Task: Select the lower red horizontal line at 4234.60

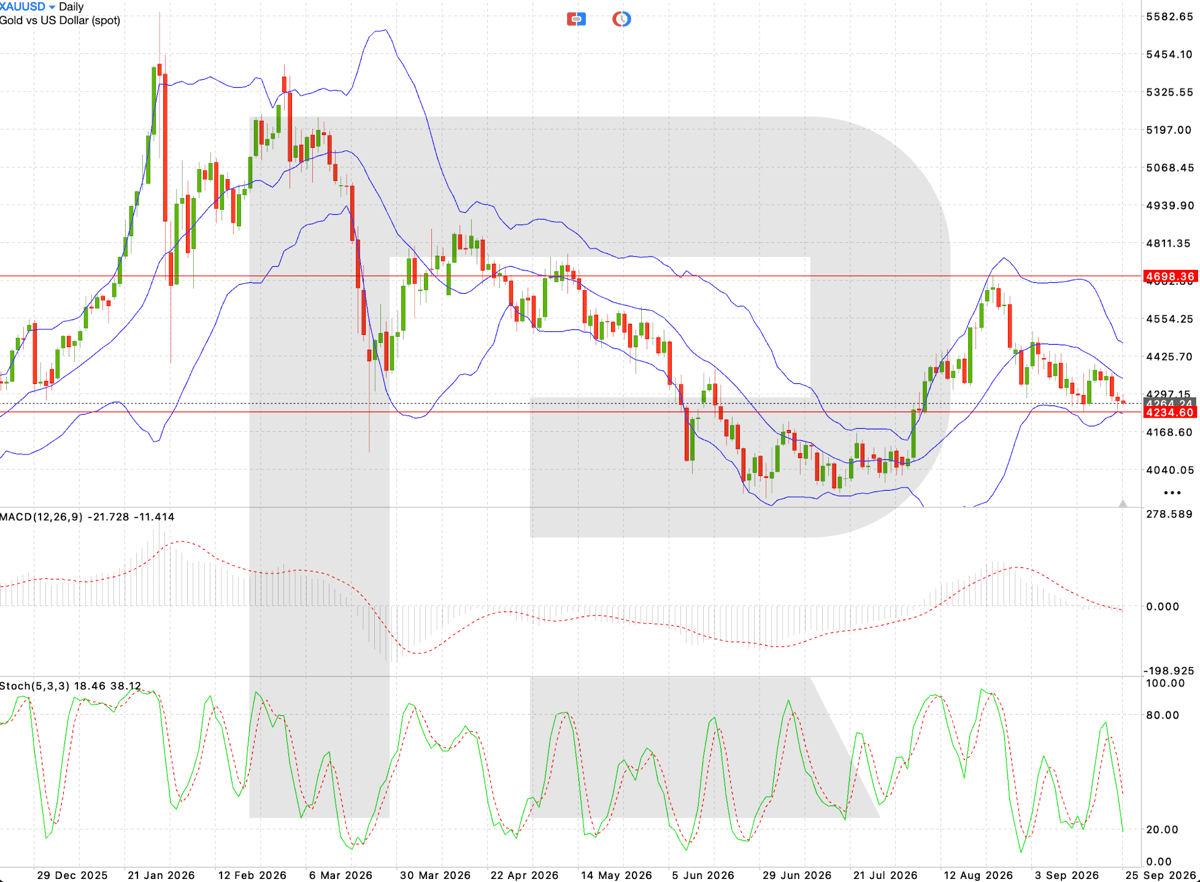Action: click(x=570, y=412)
